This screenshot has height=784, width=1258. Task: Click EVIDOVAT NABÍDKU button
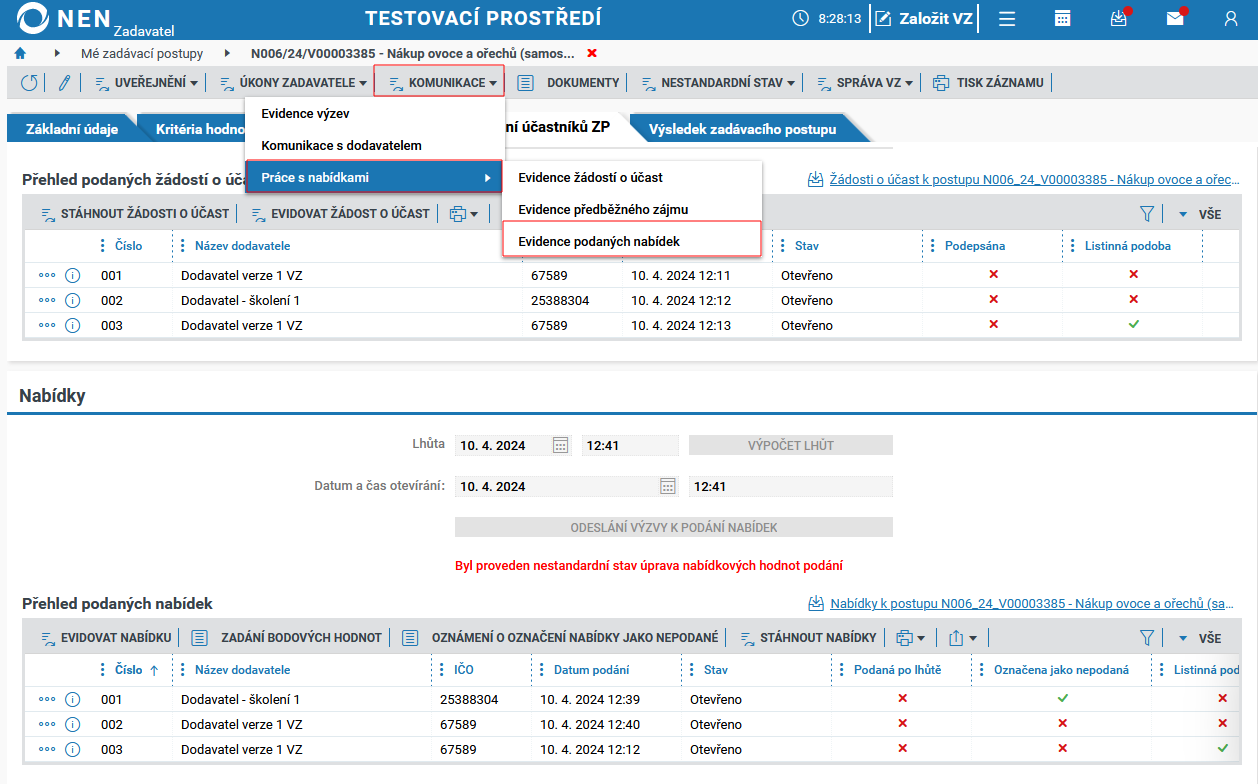tap(105, 637)
